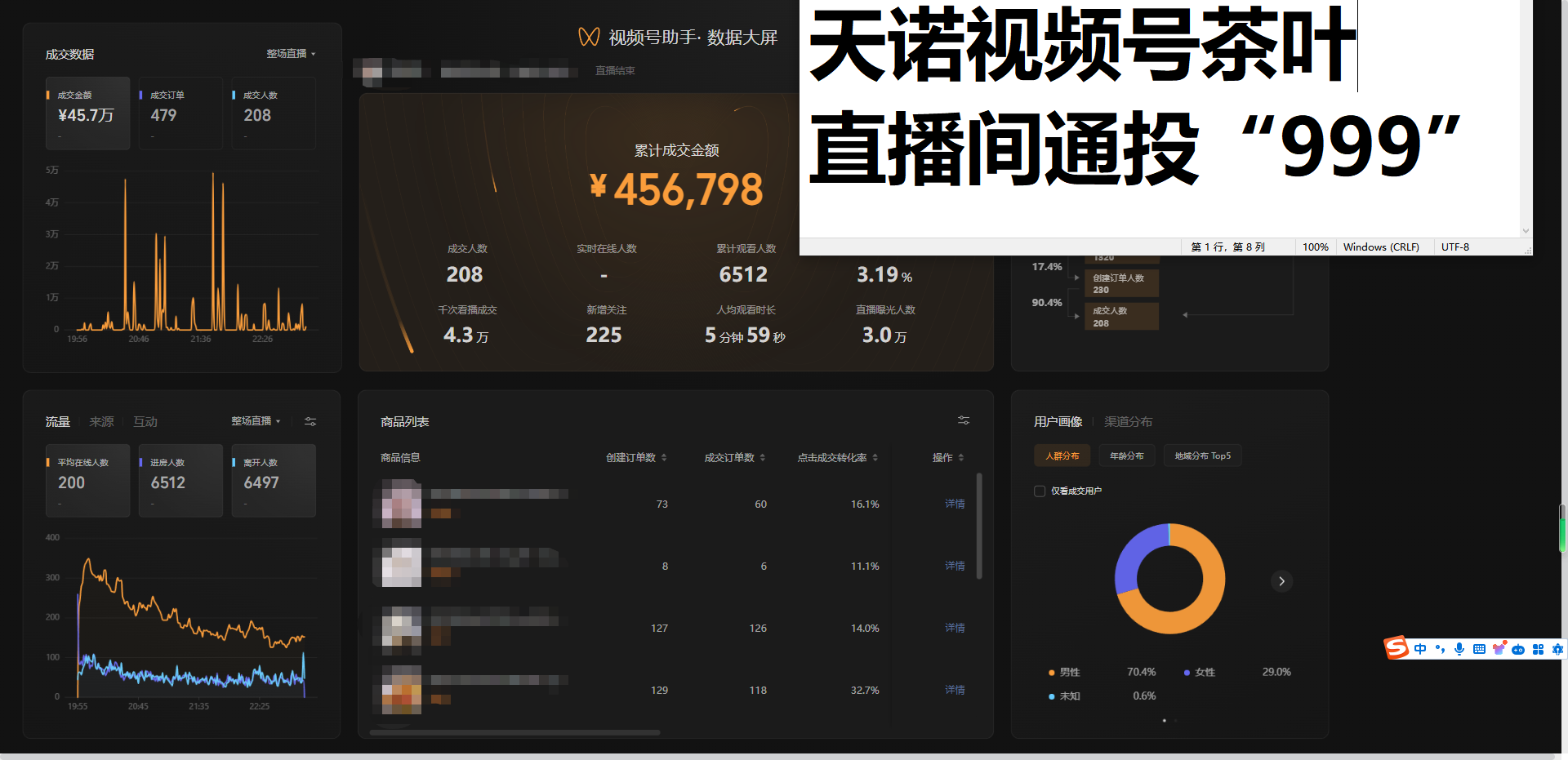This screenshot has height=760, width=1568.
Task: Click the live ended status label
Action: click(615, 71)
